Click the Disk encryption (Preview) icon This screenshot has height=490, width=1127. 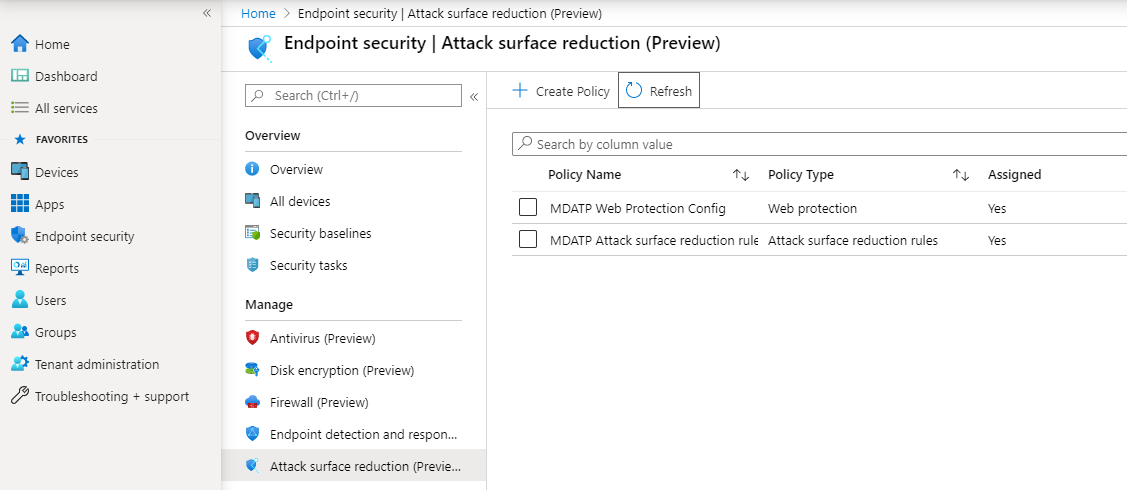pyautogui.click(x=253, y=370)
